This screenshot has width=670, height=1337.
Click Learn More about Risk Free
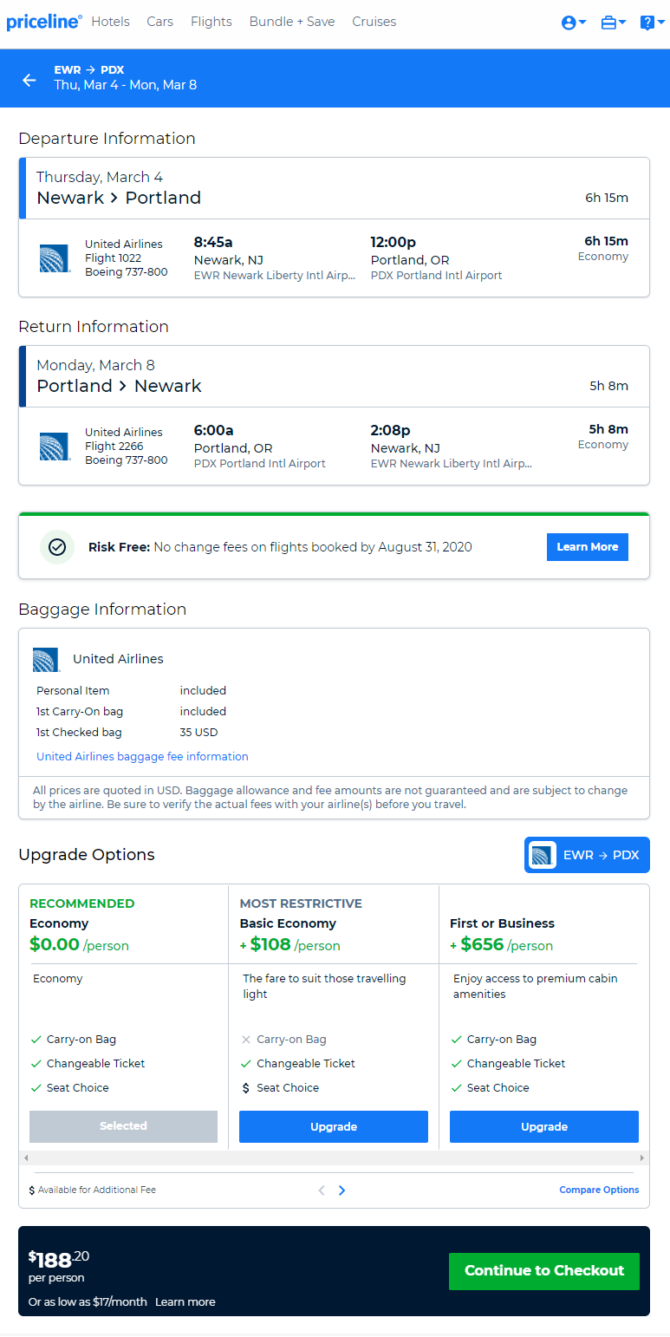point(587,547)
